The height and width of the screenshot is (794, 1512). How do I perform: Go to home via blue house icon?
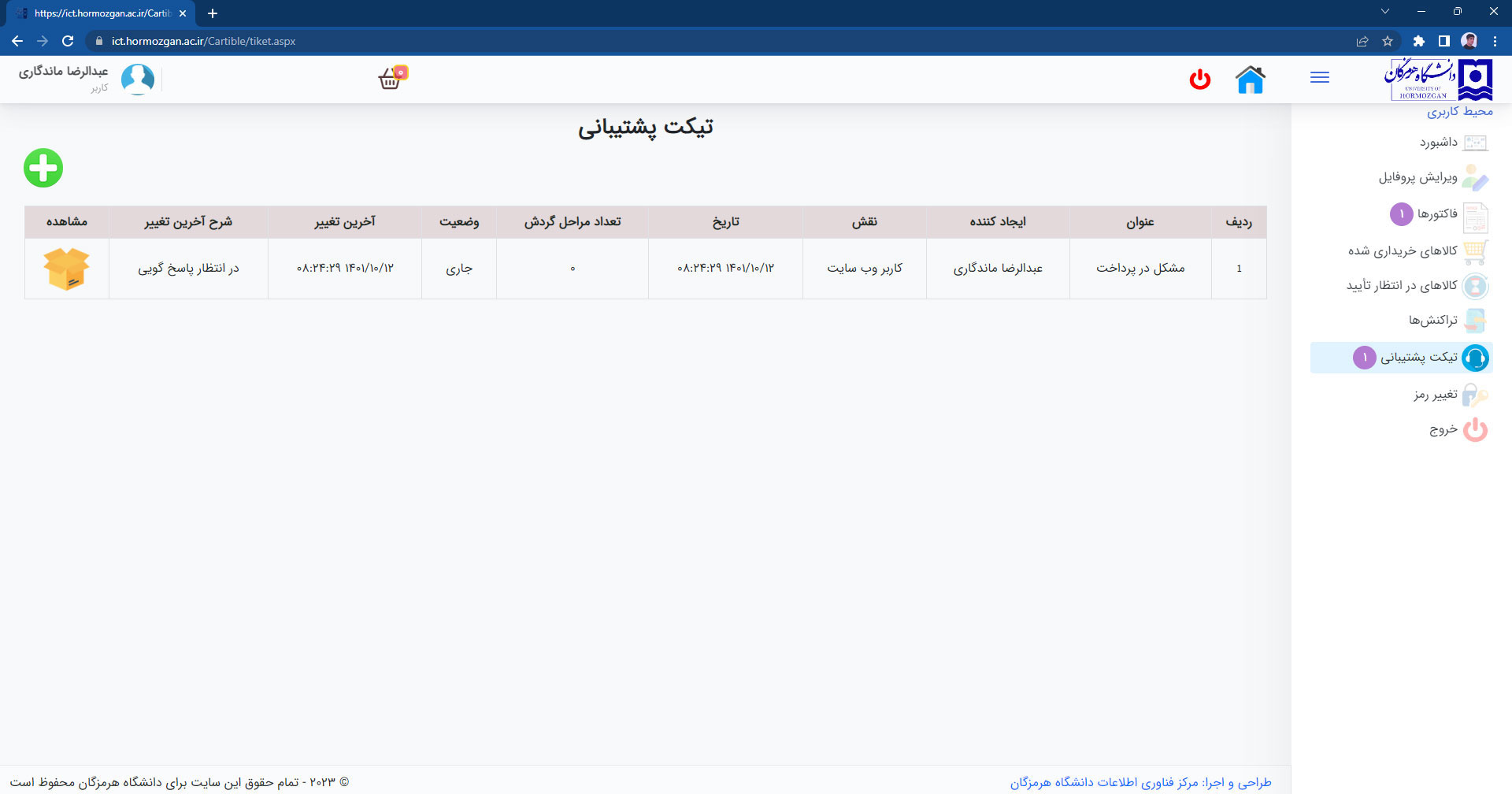1250,80
